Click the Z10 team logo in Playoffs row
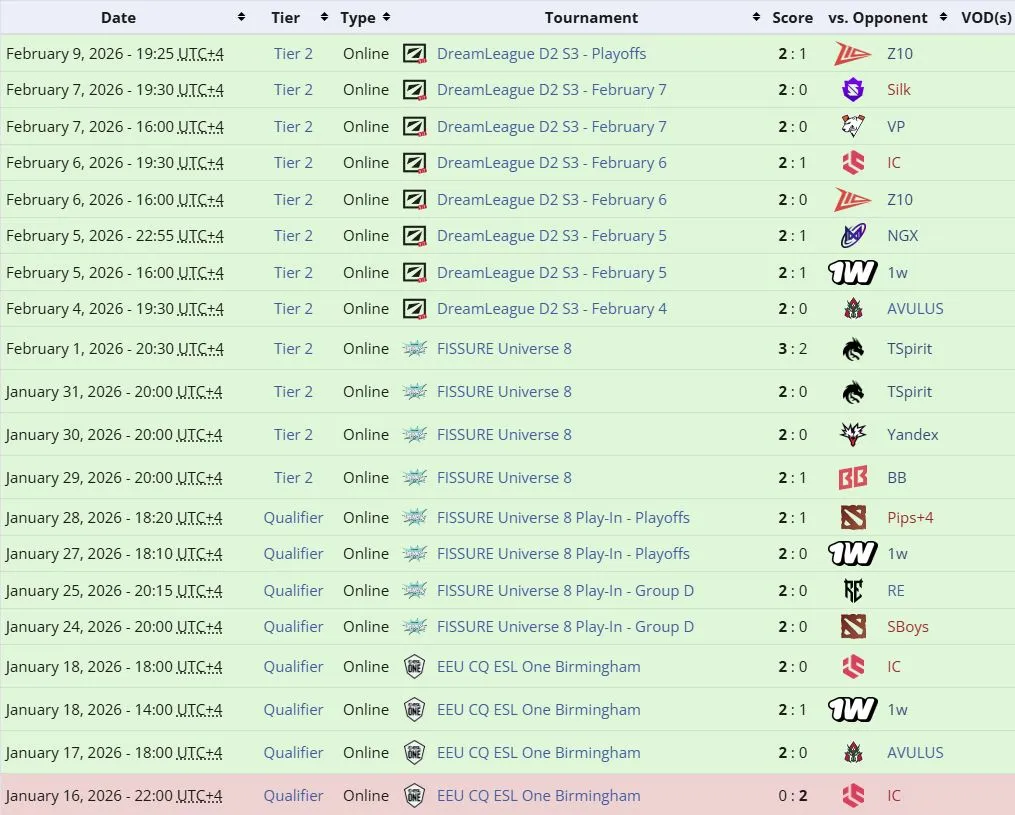This screenshot has height=815, width=1015. 853,54
